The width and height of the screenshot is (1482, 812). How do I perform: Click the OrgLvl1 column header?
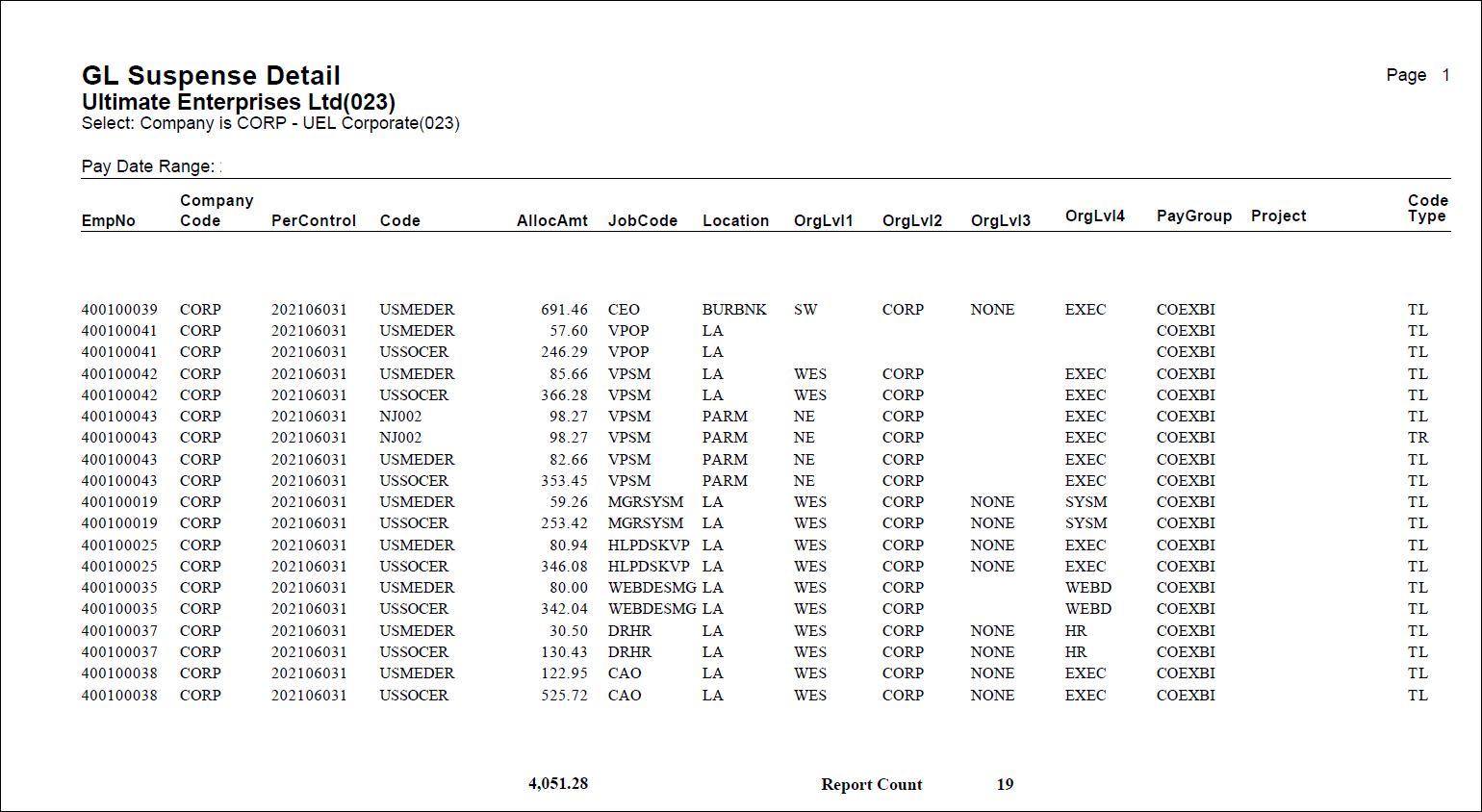coord(824,220)
